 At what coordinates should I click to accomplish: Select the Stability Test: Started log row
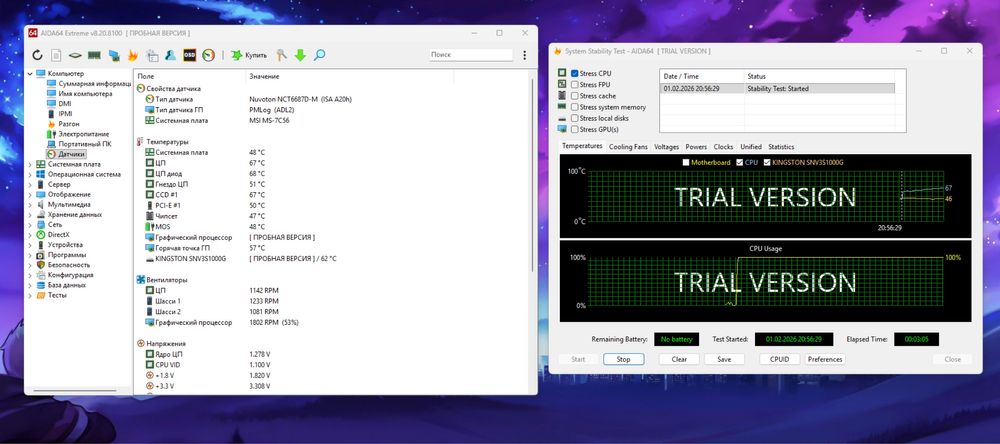777,89
